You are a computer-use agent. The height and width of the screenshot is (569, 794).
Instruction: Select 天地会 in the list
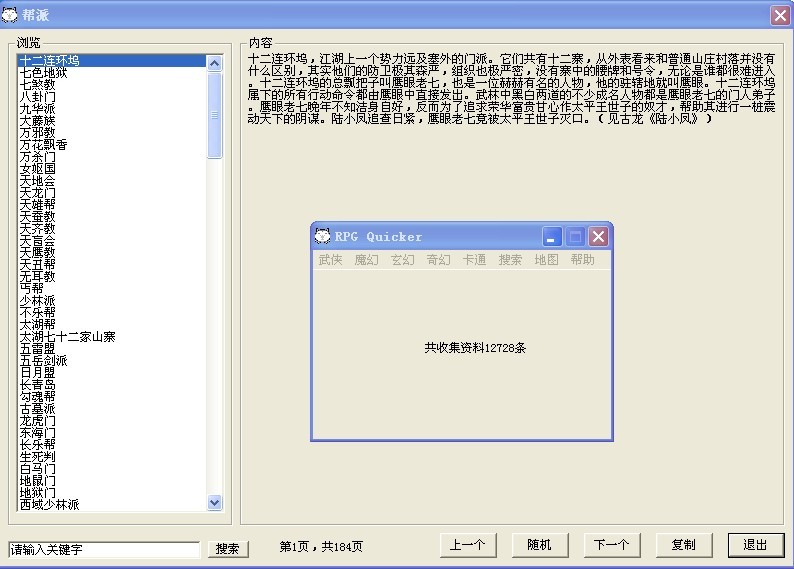point(112,181)
